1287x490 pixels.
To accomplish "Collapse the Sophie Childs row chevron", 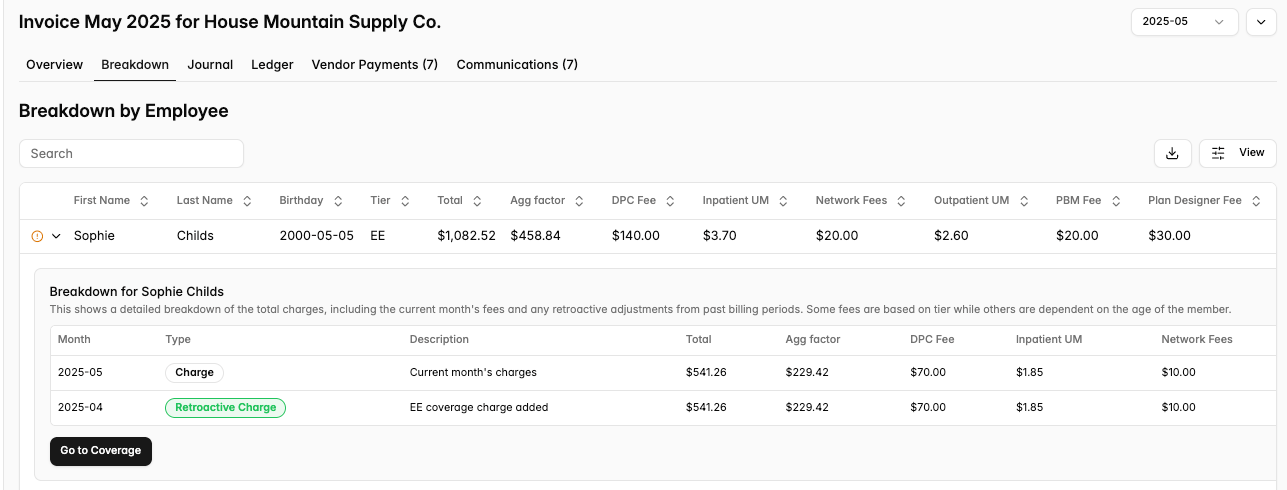I will tap(57, 236).
